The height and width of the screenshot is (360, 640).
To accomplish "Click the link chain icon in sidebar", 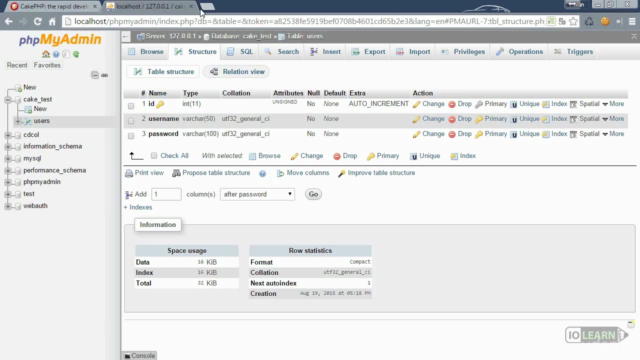I will pyautogui.click(x=104, y=75).
